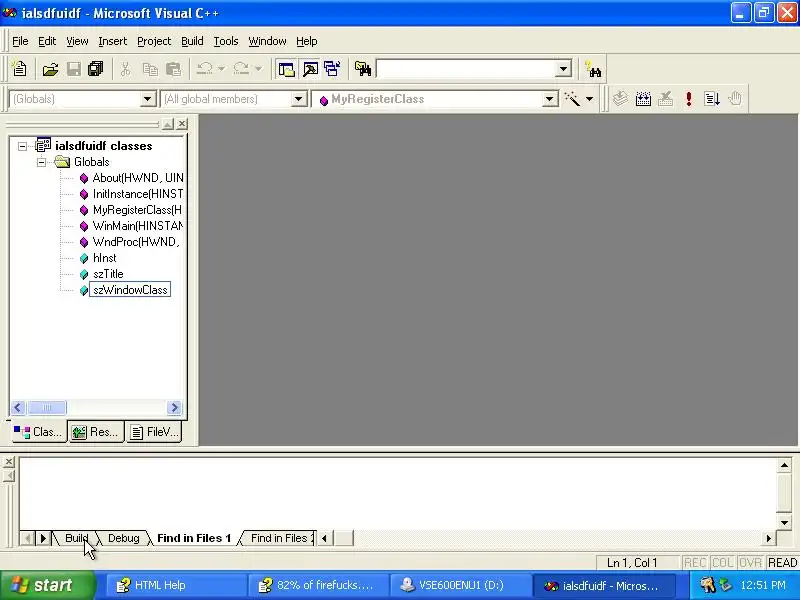Image resolution: width=800 pixels, height=600 pixels.
Task: Switch to the Debug output tab
Action: coord(123,538)
